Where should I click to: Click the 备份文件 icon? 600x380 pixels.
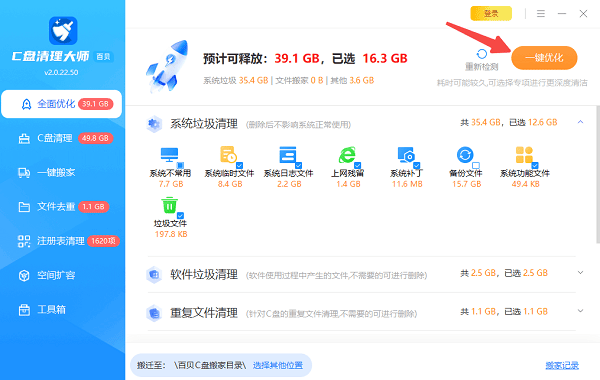tap(465, 155)
